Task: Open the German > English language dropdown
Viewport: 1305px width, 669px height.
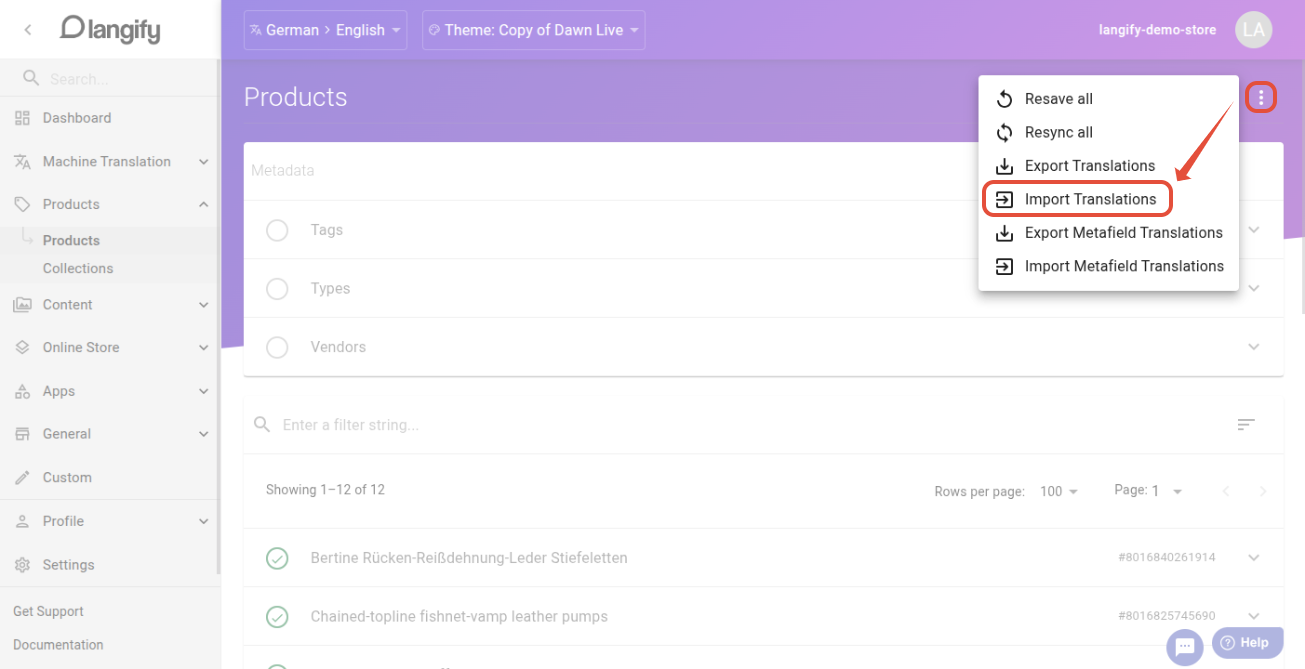Action: (325, 30)
